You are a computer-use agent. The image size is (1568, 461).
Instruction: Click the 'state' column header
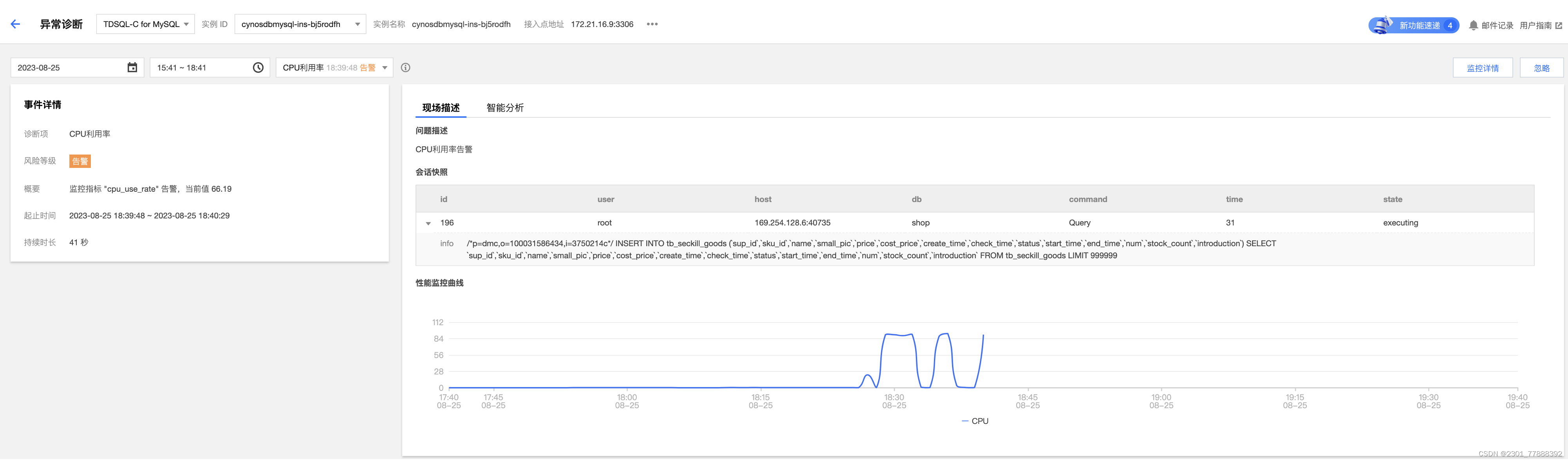pos(1392,199)
